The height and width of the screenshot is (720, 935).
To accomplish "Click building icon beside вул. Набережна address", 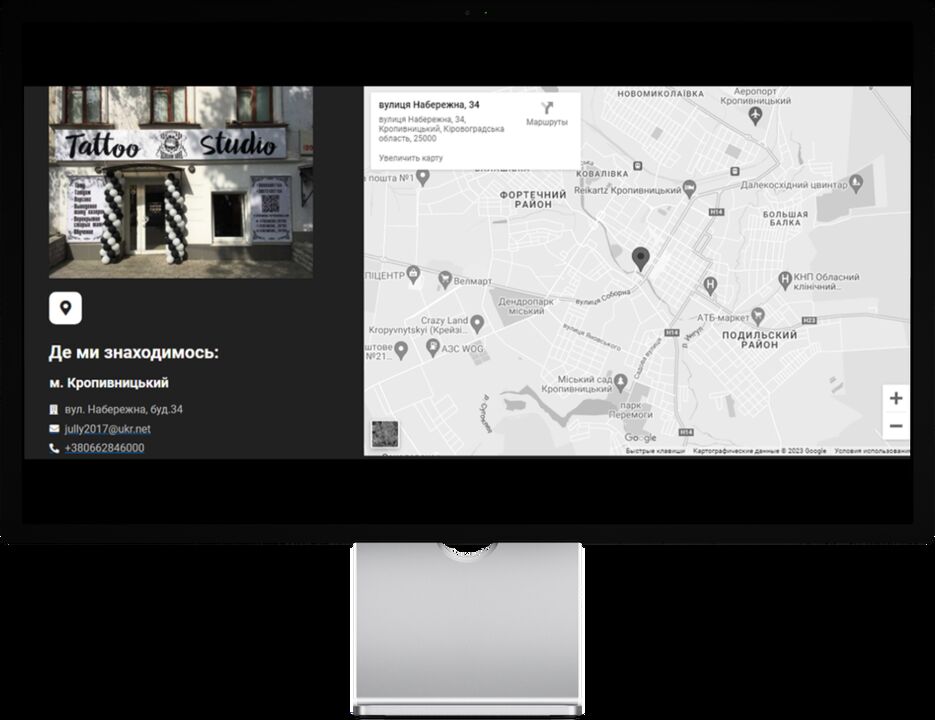I will (x=54, y=409).
